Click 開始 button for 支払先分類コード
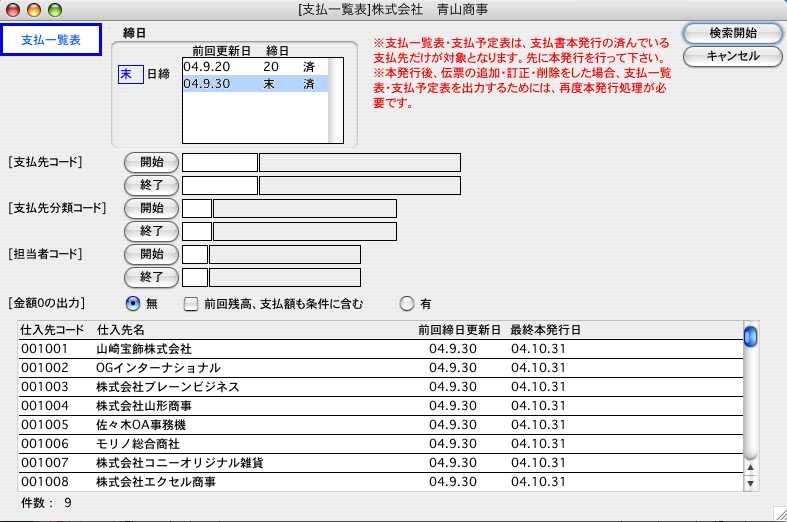 point(151,208)
